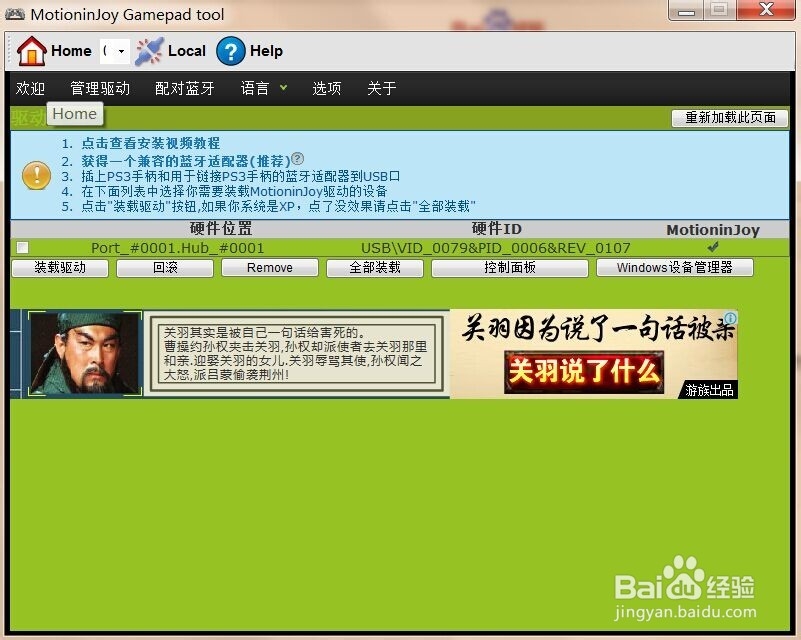Tick the checkbox for Port_#0001.Hub_#0001
Viewport: 801px width, 640px height.
tap(22, 248)
